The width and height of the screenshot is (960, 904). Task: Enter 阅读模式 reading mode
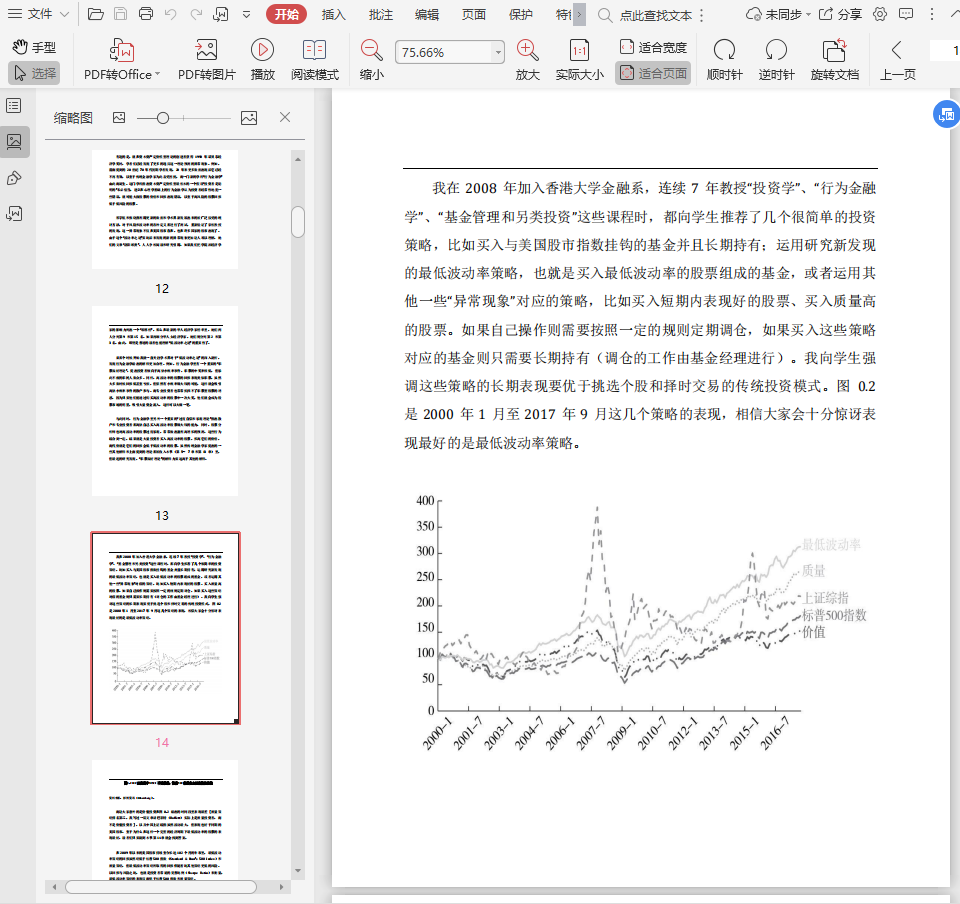pos(314,51)
